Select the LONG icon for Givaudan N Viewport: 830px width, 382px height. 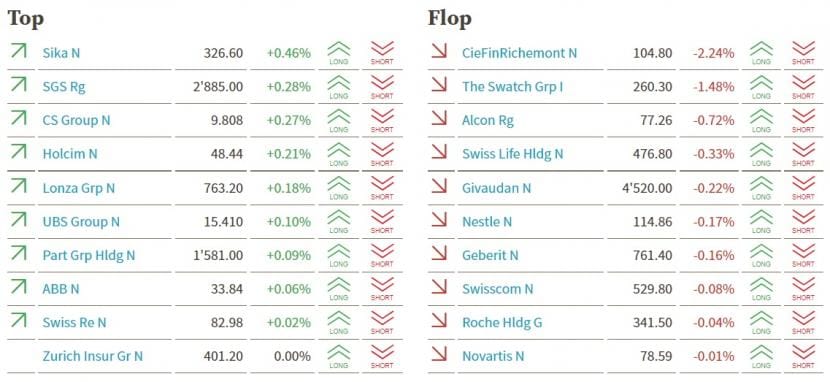pyautogui.click(x=761, y=188)
